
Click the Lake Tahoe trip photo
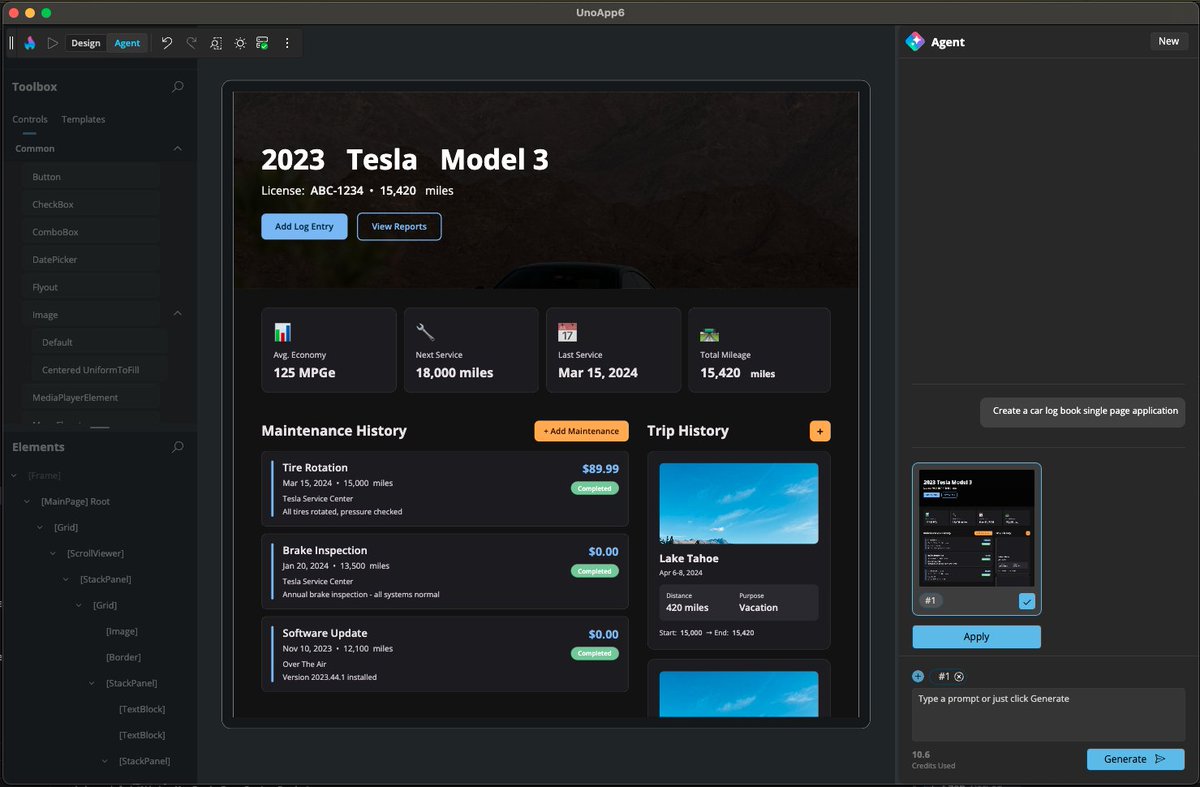click(739, 503)
